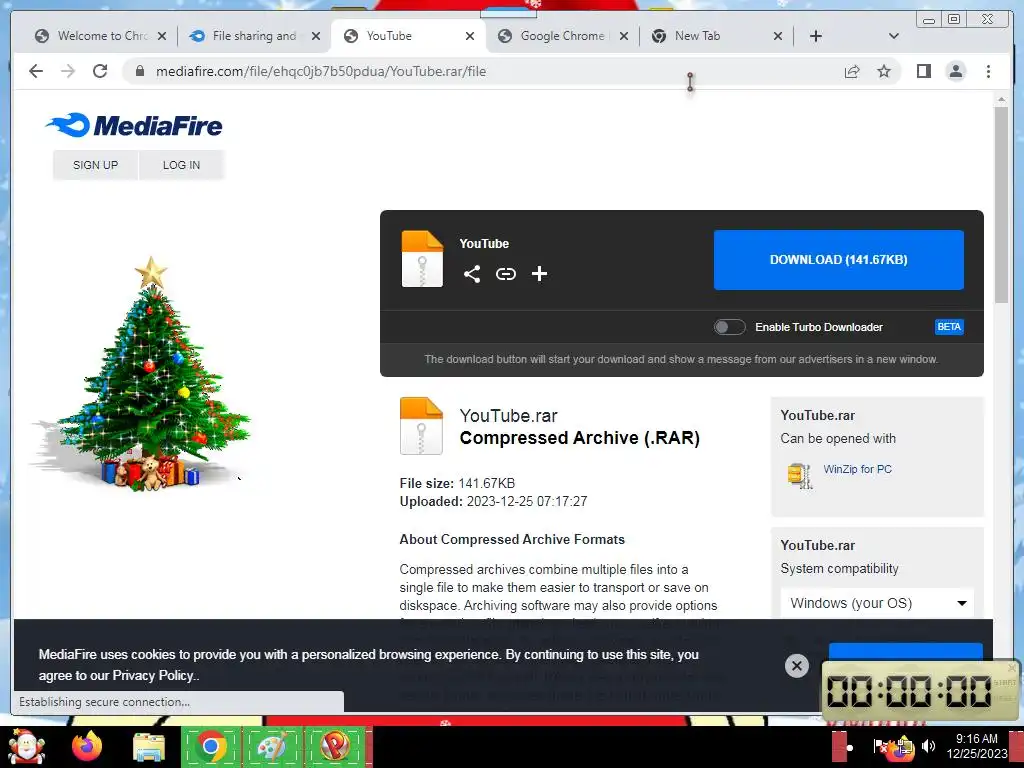This screenshot has width=1024, height=768.
Task: Dismiss the cookie banner with X
Action: point(796,665)
